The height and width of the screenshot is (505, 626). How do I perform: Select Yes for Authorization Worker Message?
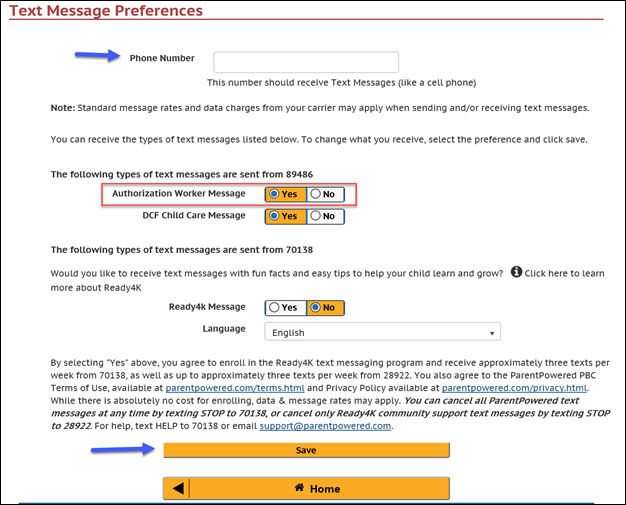(285, 193)
